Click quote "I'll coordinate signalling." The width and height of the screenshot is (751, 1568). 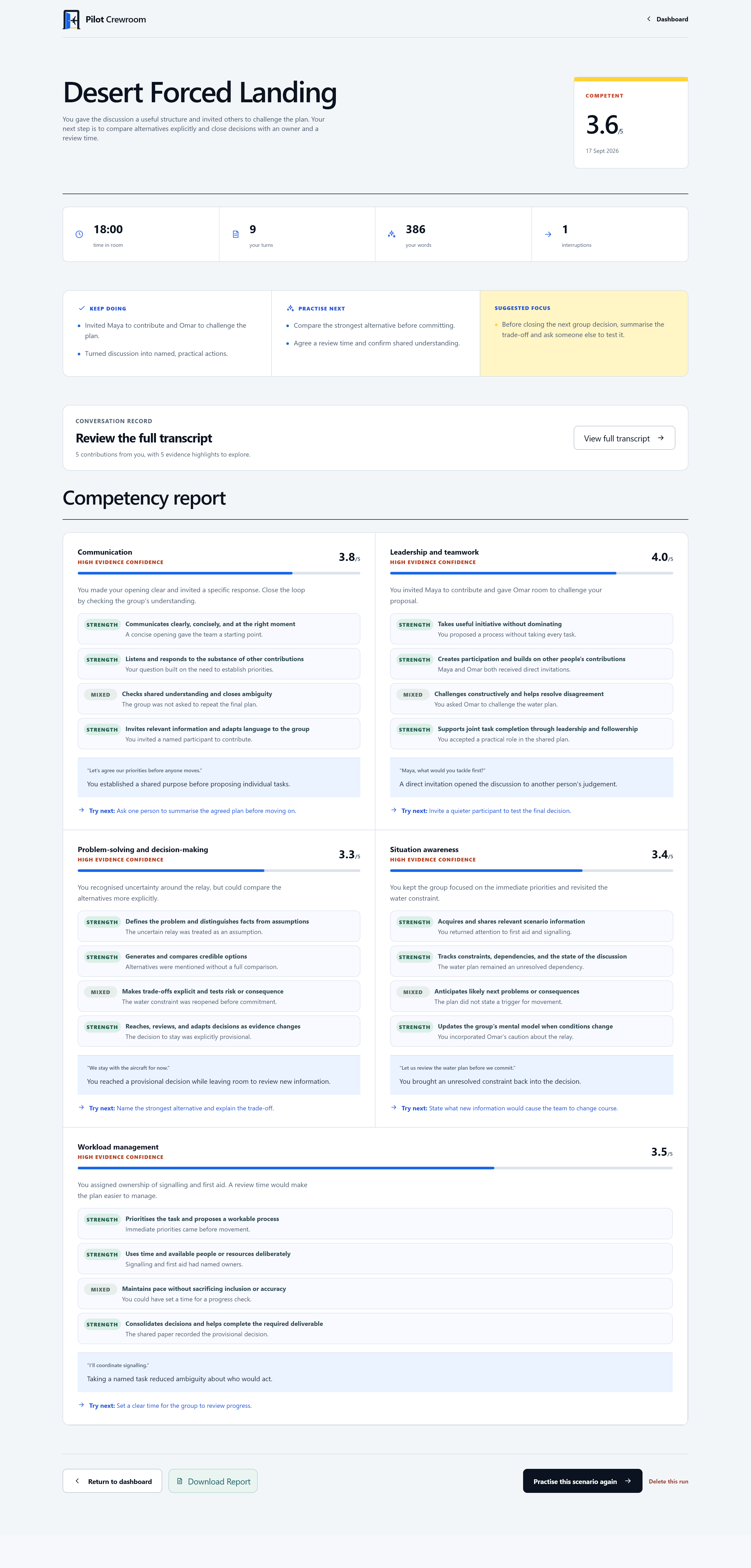pyautogui.click(x=118, y=1365)
